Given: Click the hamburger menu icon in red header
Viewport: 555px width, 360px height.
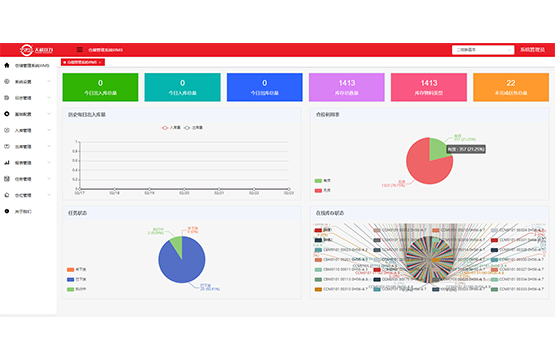Looking at the screenshot, I should click(x=80, y=50).
